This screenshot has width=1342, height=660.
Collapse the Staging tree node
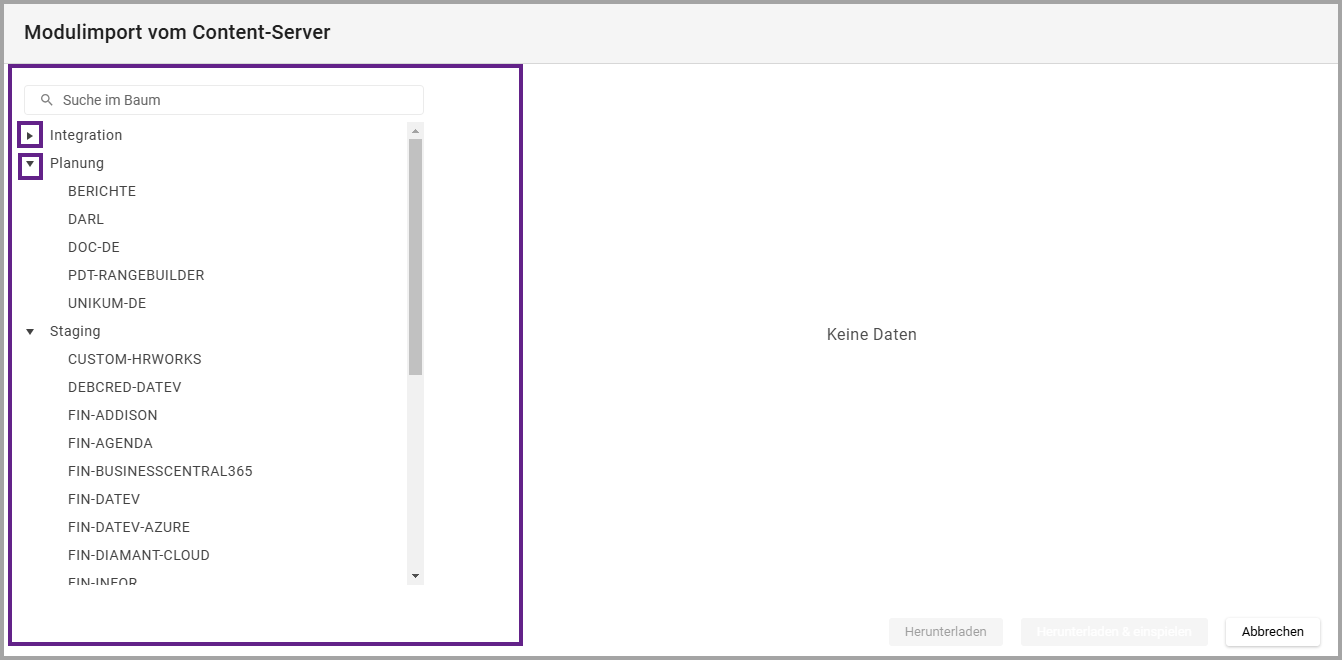coord(30,331)
